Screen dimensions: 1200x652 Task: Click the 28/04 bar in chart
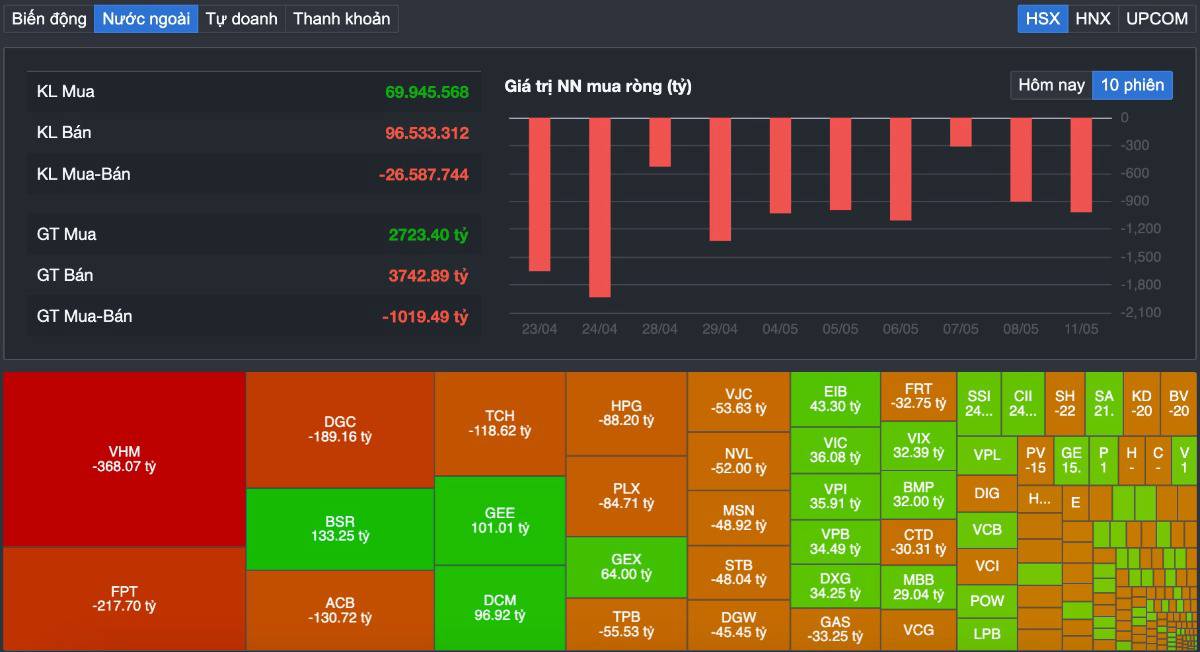(660, 142)
